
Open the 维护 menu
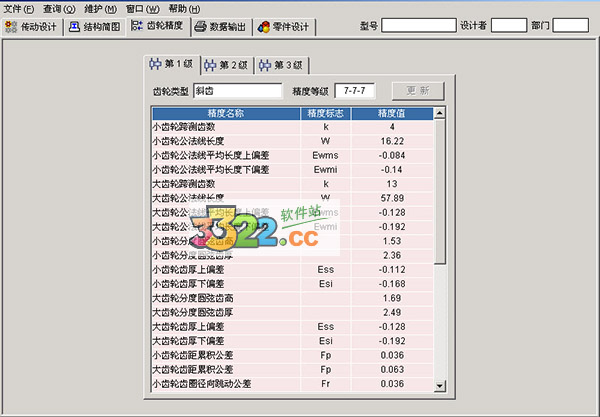(x=100, y=8)
